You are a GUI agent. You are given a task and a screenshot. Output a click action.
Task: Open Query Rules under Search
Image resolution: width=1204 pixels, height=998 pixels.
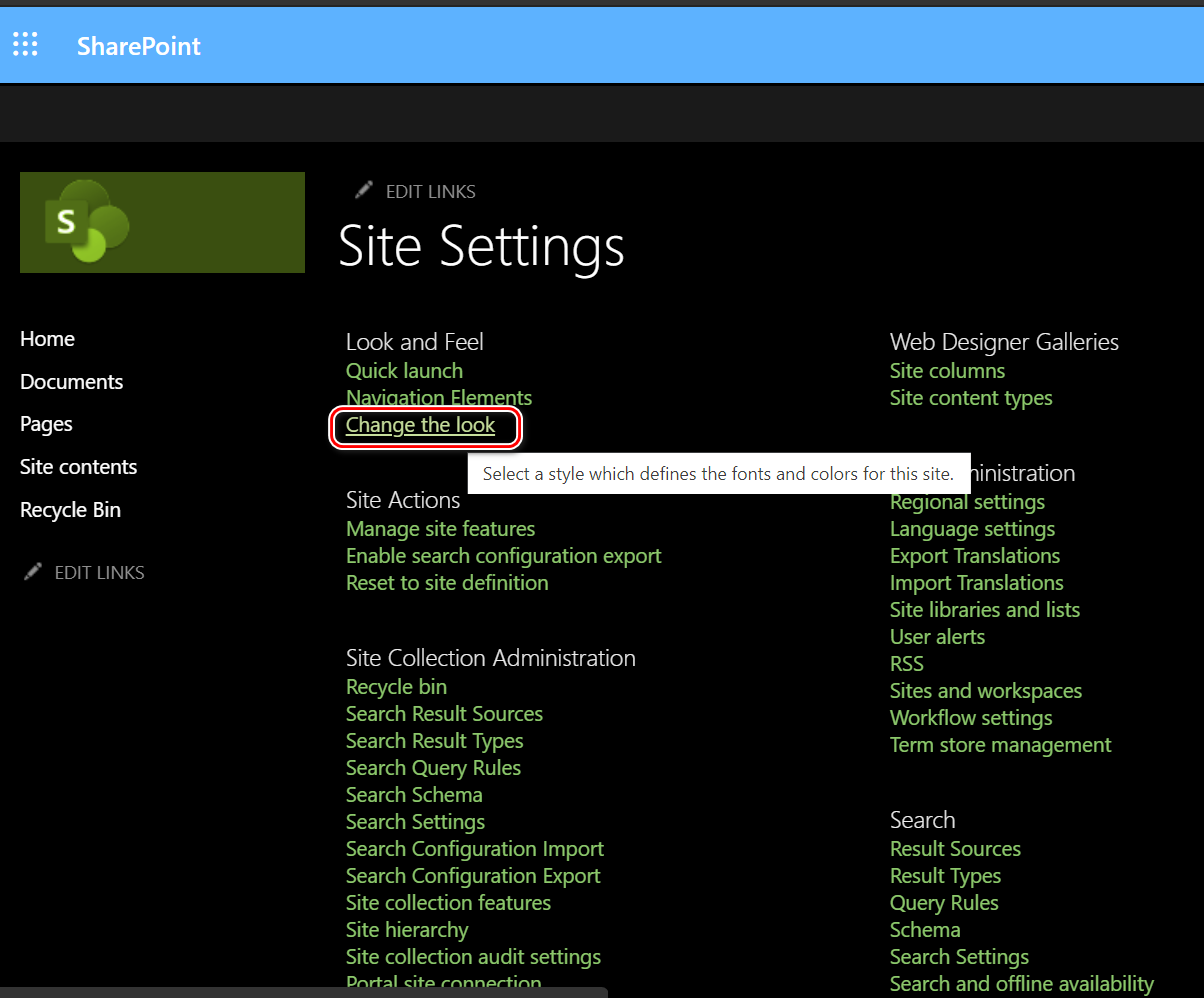944,903
